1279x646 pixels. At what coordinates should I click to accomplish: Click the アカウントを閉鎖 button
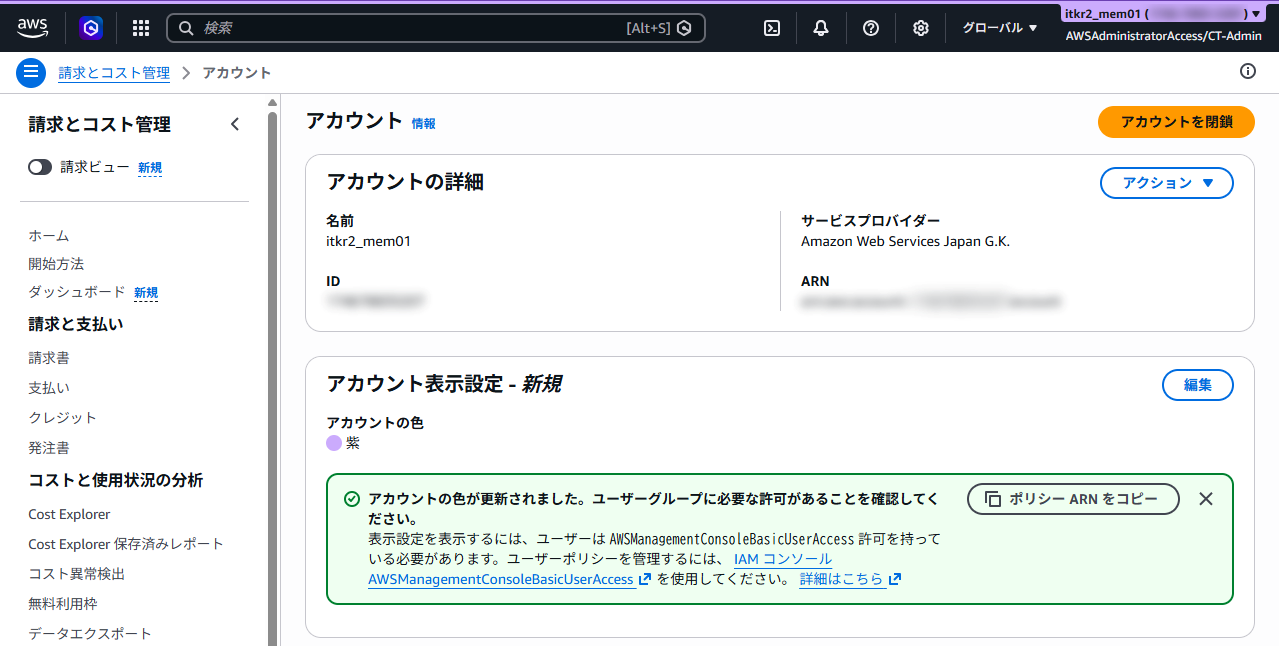point(1176,122)
